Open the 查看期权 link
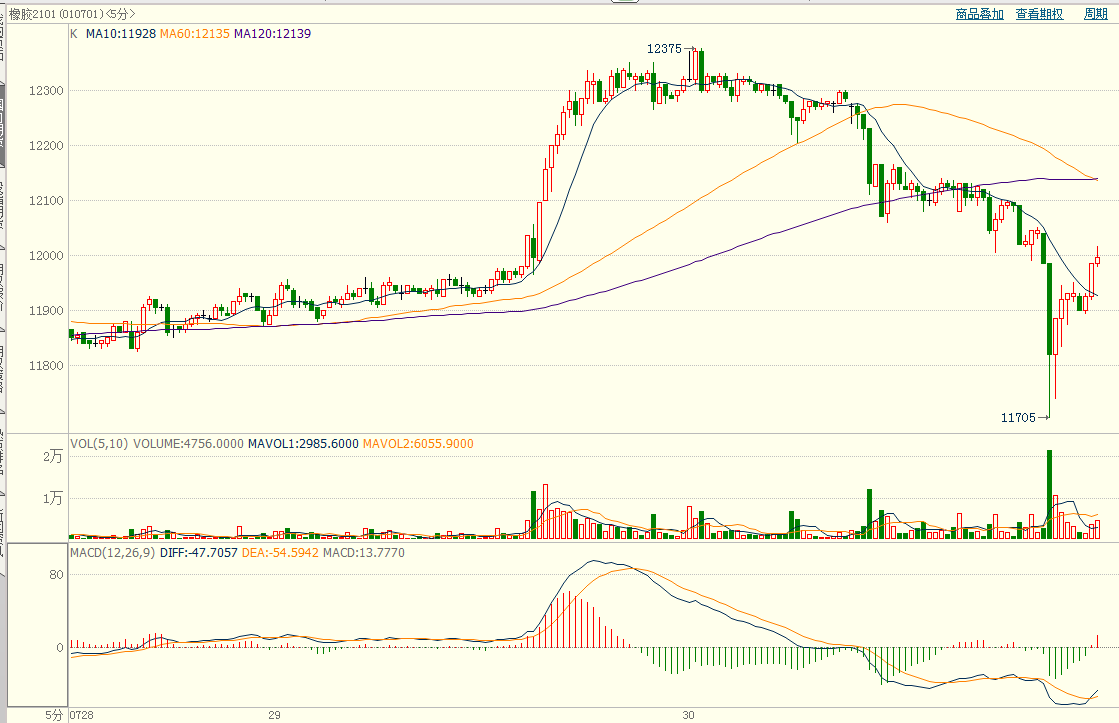Image resolution: width=1119 pixels, height=723 pixels. click(x=1039, y=14)
